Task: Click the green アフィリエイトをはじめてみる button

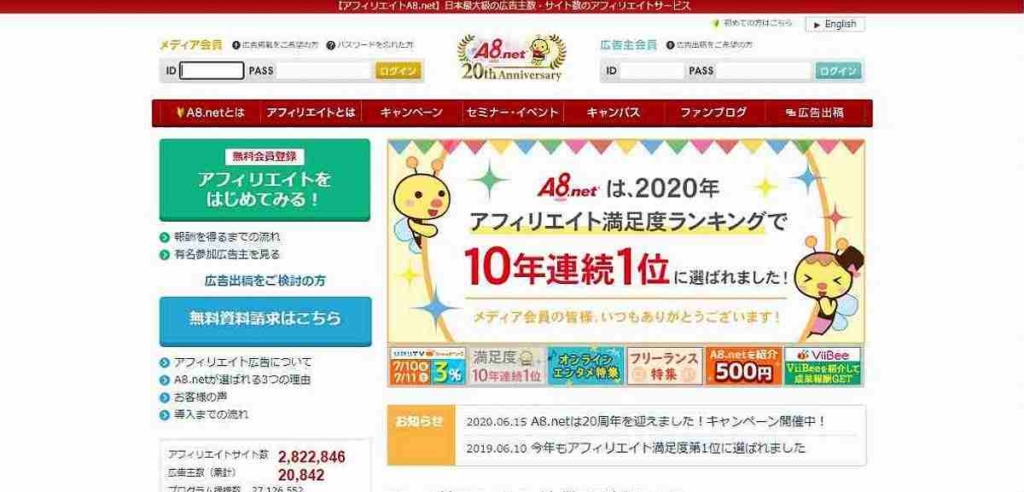Action: [x=264, y=180]
